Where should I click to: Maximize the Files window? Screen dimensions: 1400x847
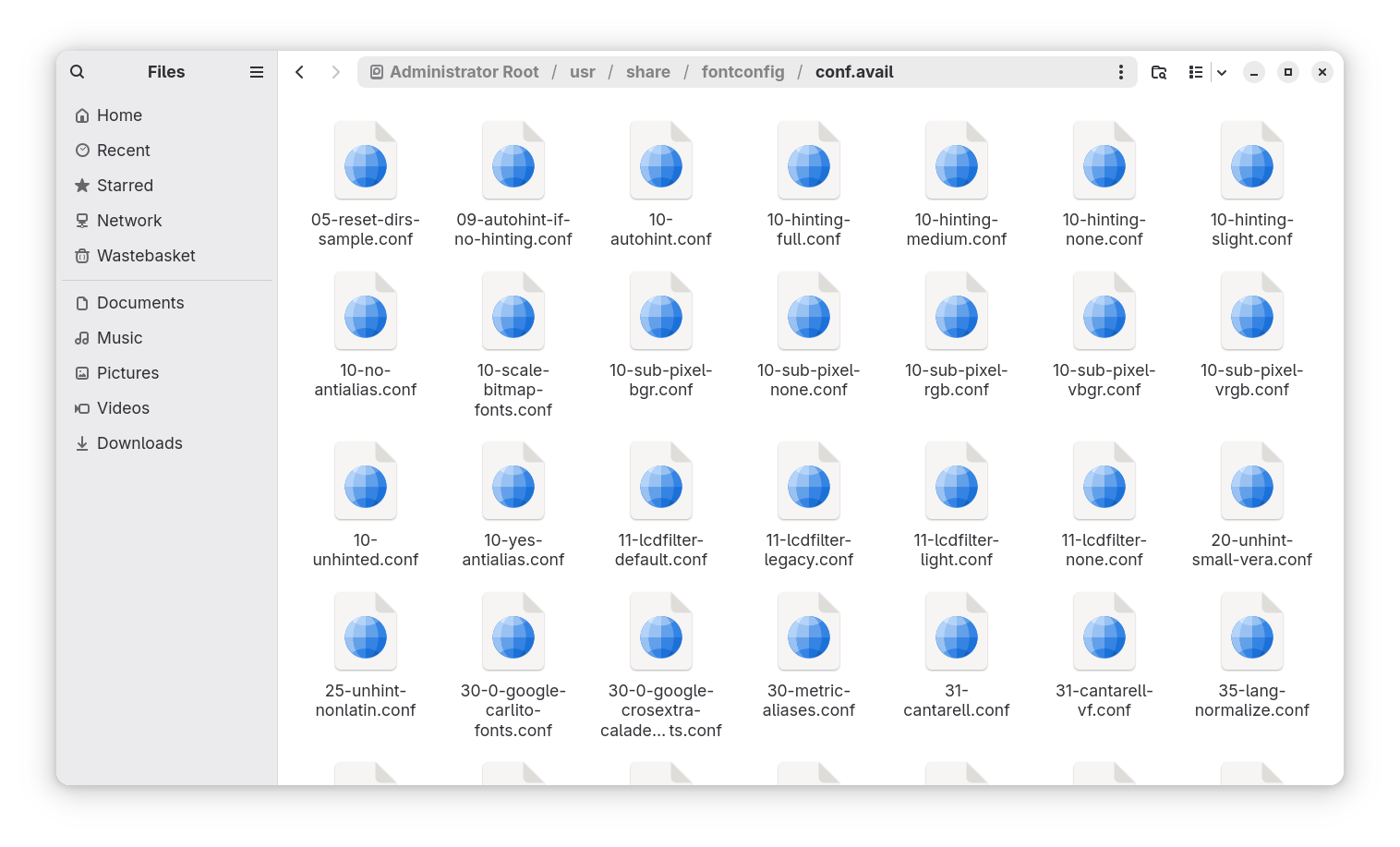tap(1288, 72)
